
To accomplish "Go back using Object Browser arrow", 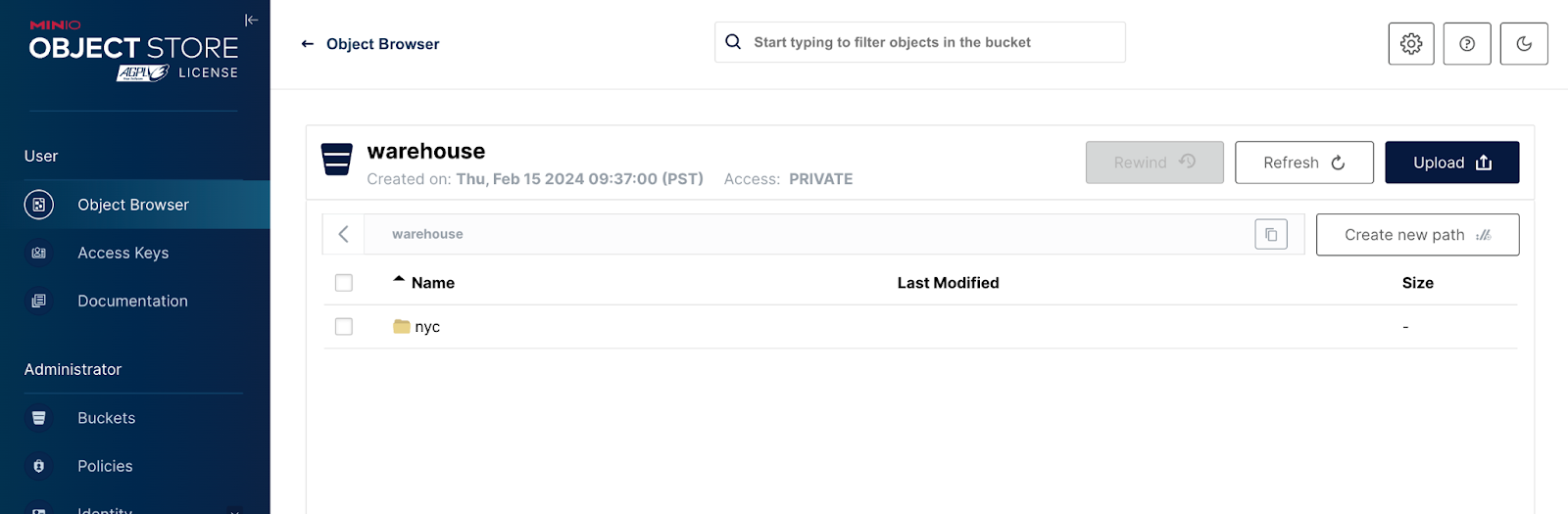I will tap(308, 44).
